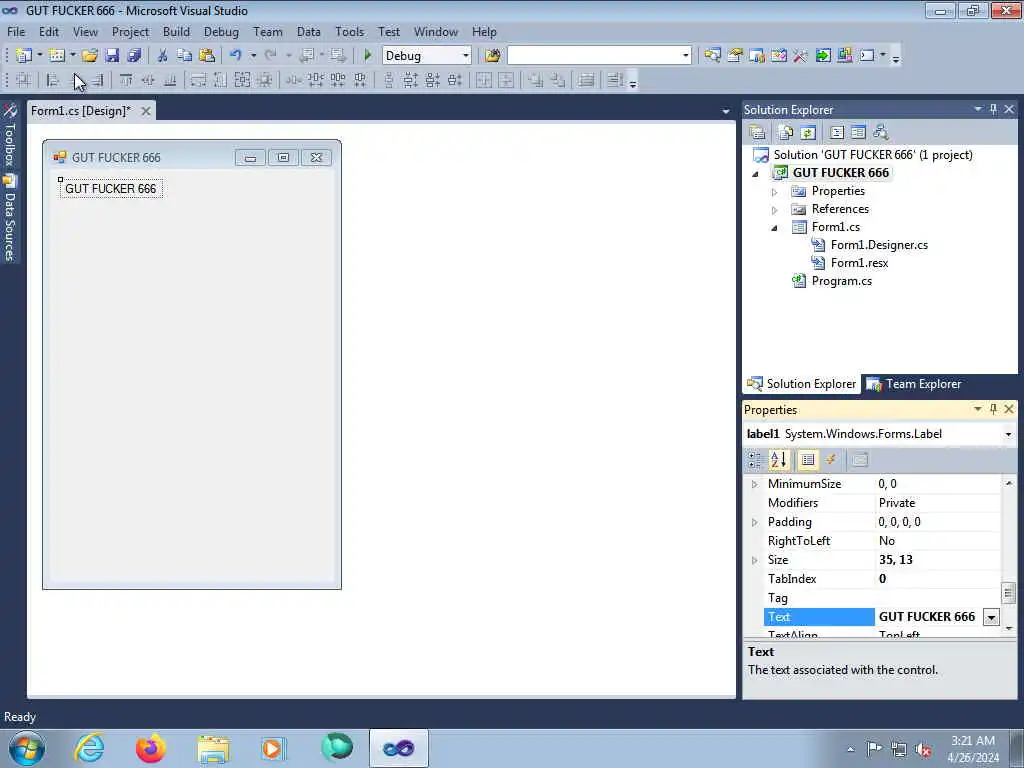Viewport: 1024px width, 768px height.
Task: Open the Properties Window toolbar icon
Action: pyautogui.click(x=735, y=56)
